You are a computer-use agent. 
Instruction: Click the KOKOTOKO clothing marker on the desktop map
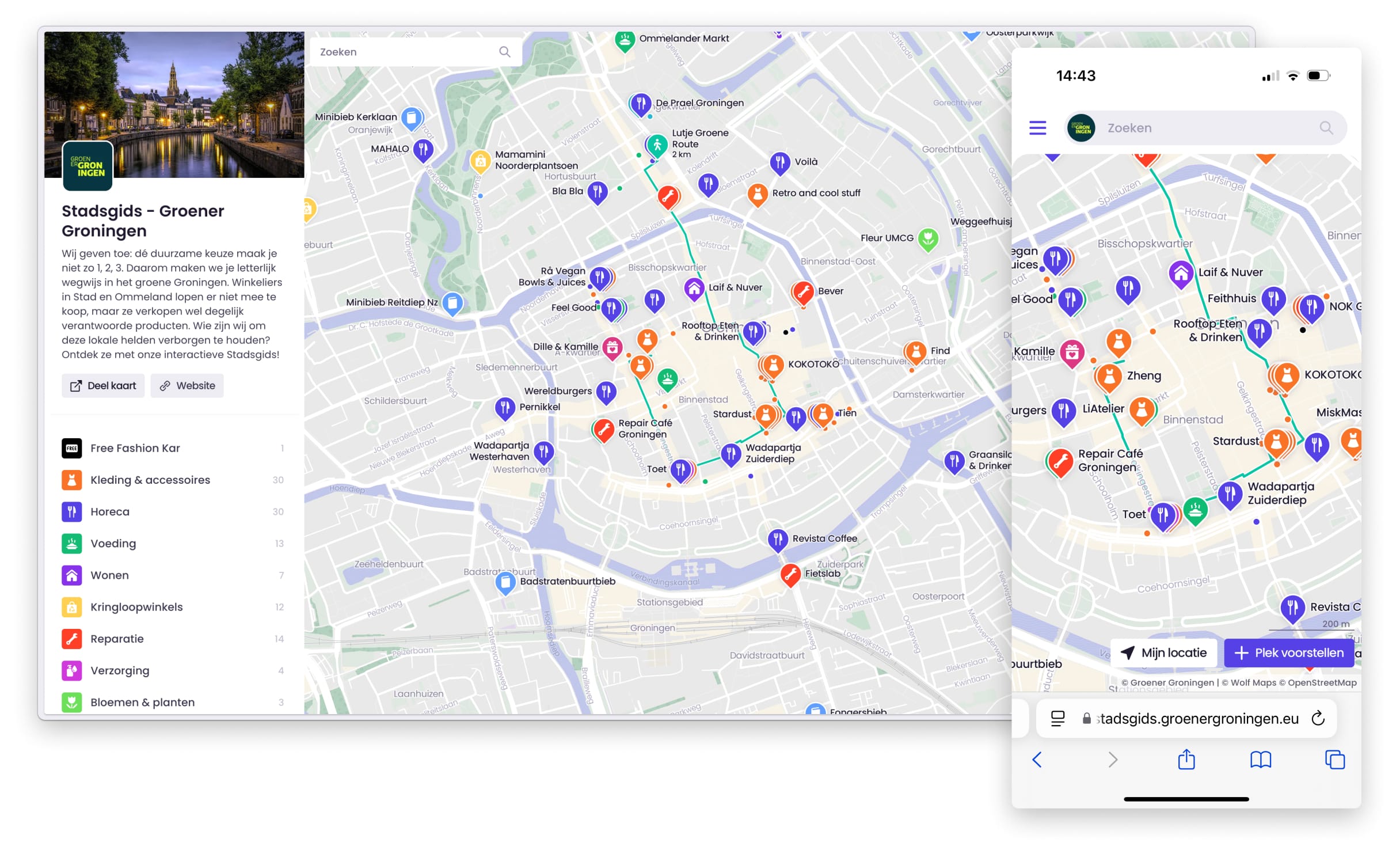click(x=774, y=366)
